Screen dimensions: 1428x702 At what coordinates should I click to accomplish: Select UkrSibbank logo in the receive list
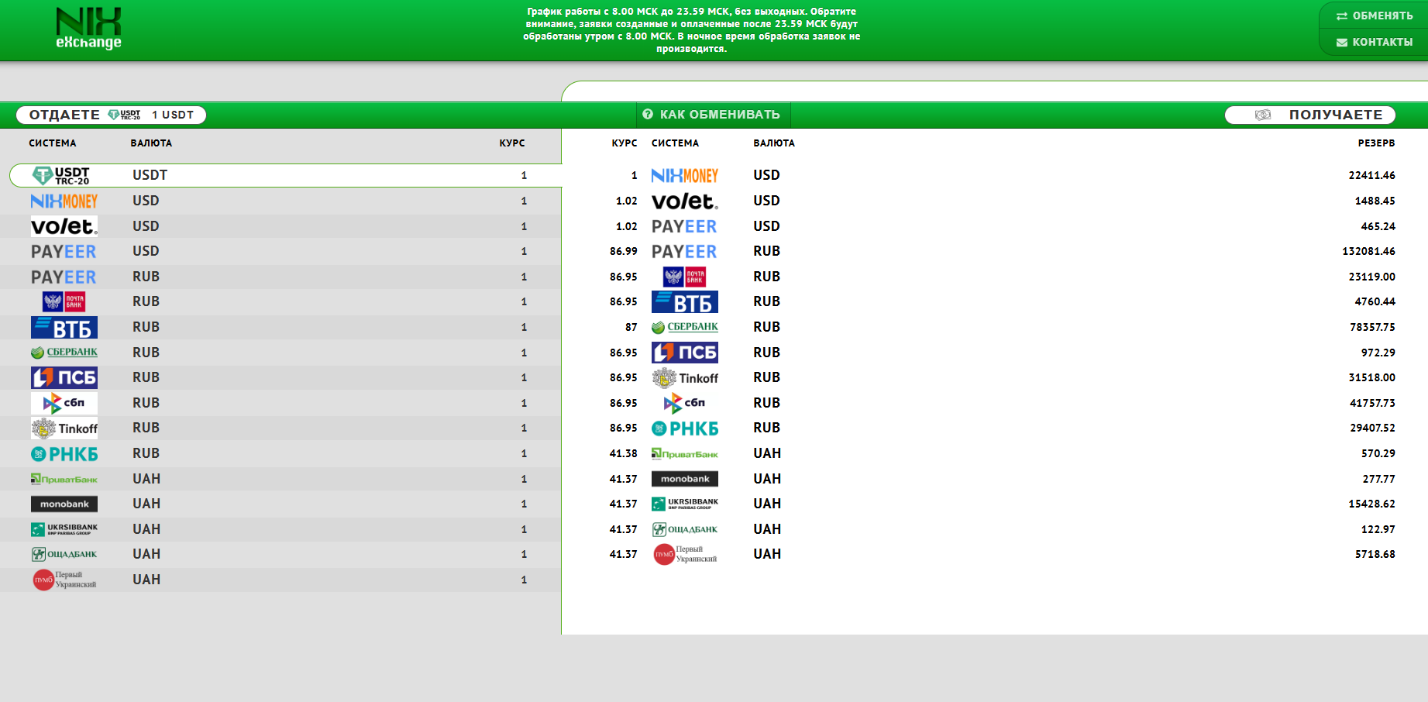[685, 504]
